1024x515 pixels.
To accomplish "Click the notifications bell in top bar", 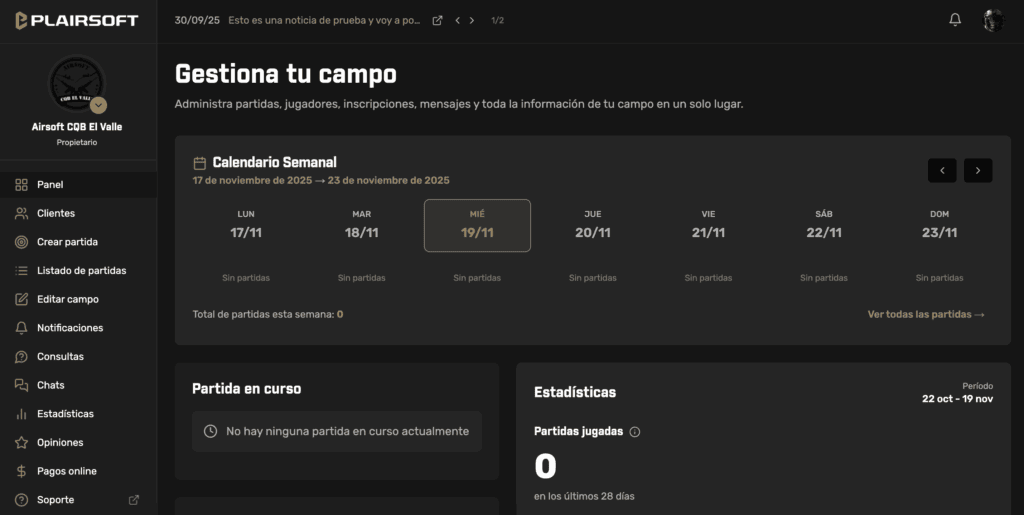I will pos(955,20).
